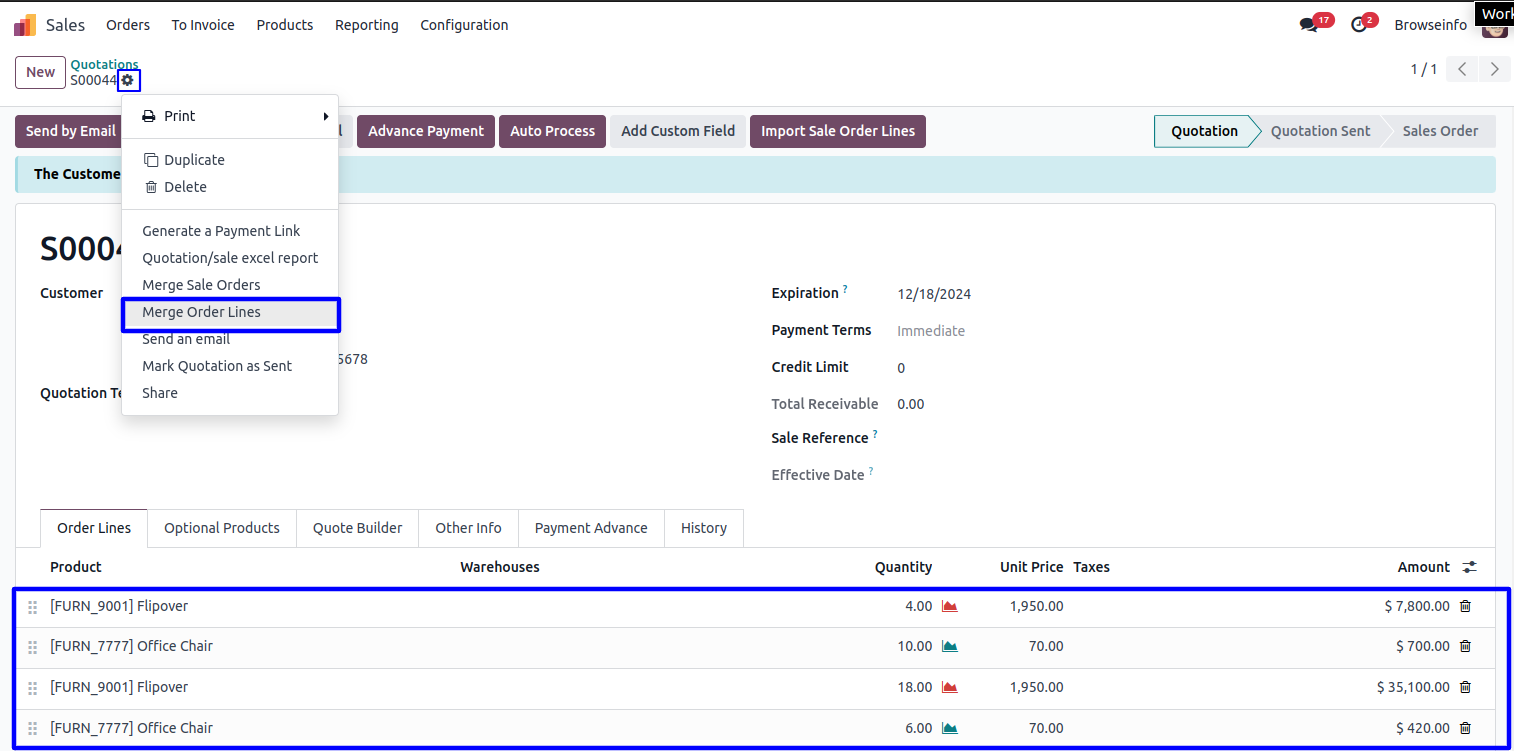Viewport: 1514px width, 751px height.
Task: Choose Duplicate in the actions menu
Action: tap(194, 160)
